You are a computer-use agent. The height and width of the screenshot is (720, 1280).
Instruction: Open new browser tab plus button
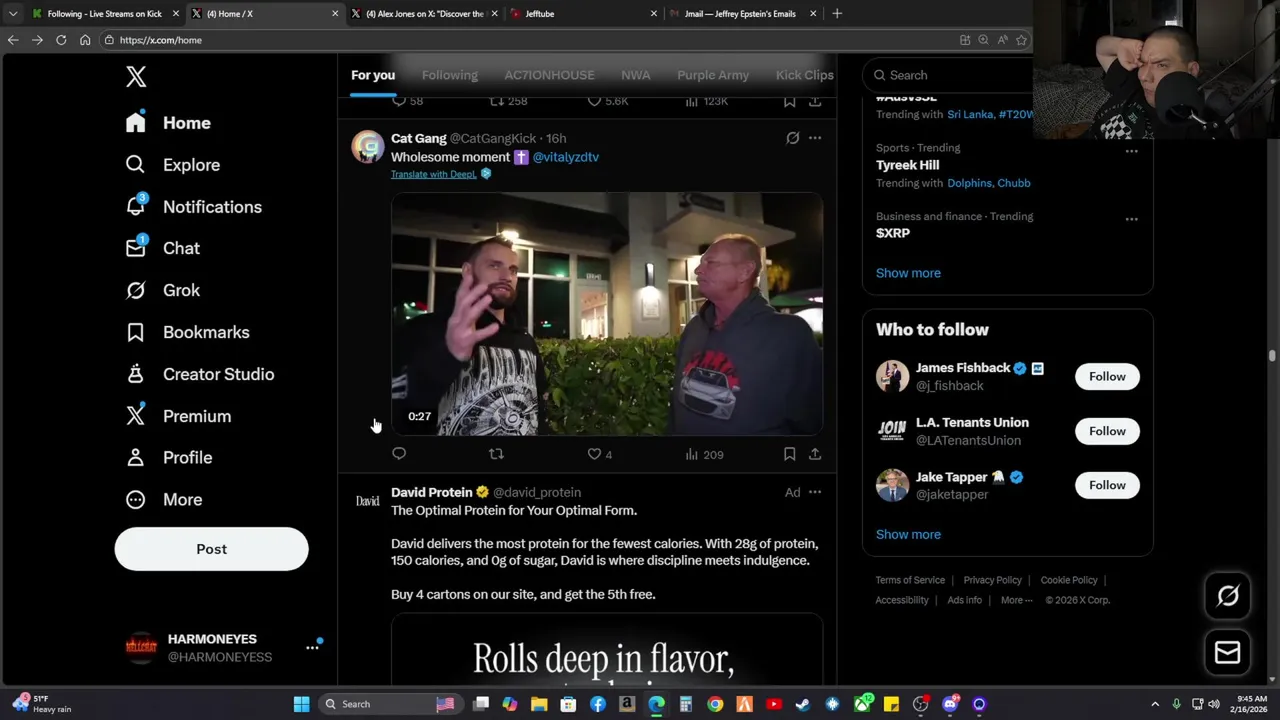pyautogui.click(x=837, y=14)
